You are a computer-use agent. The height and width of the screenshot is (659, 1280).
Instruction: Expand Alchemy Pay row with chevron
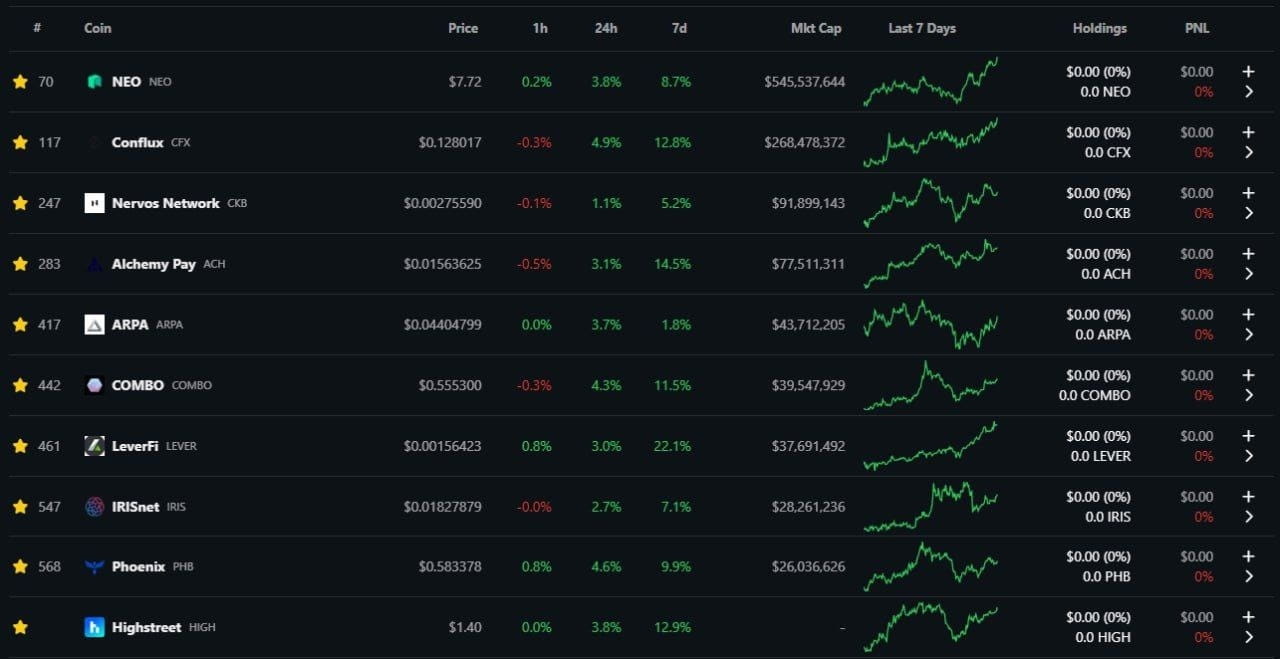point(1249,274)
